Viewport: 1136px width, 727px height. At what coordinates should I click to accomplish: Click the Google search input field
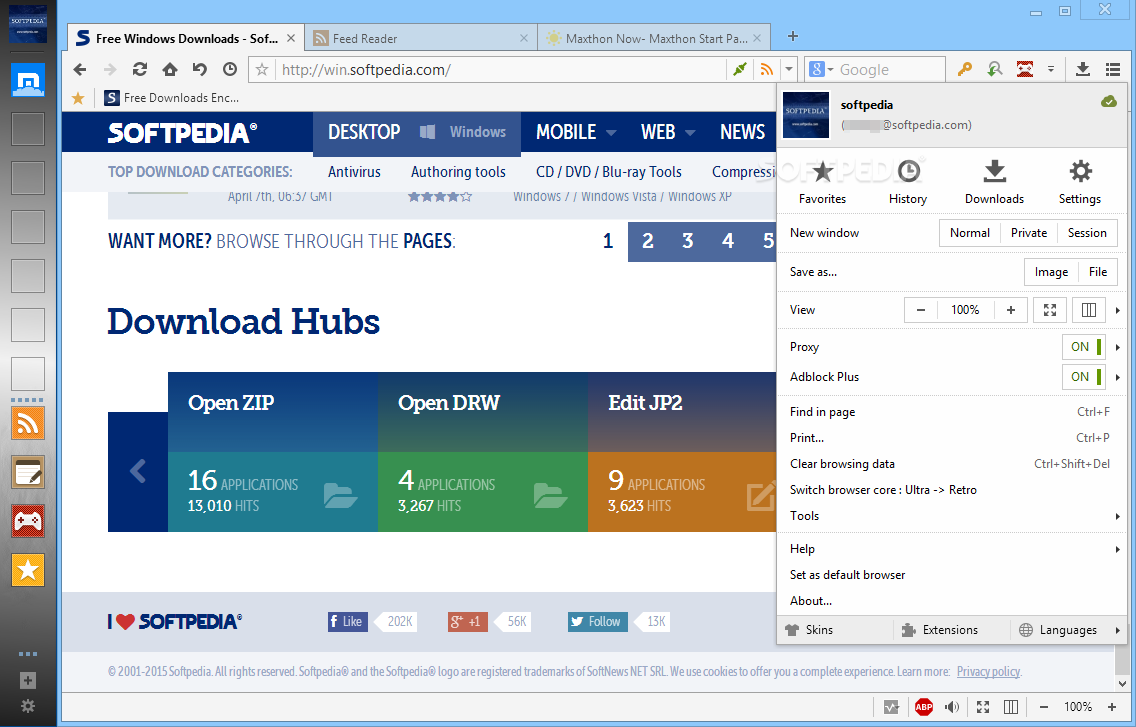890,70
